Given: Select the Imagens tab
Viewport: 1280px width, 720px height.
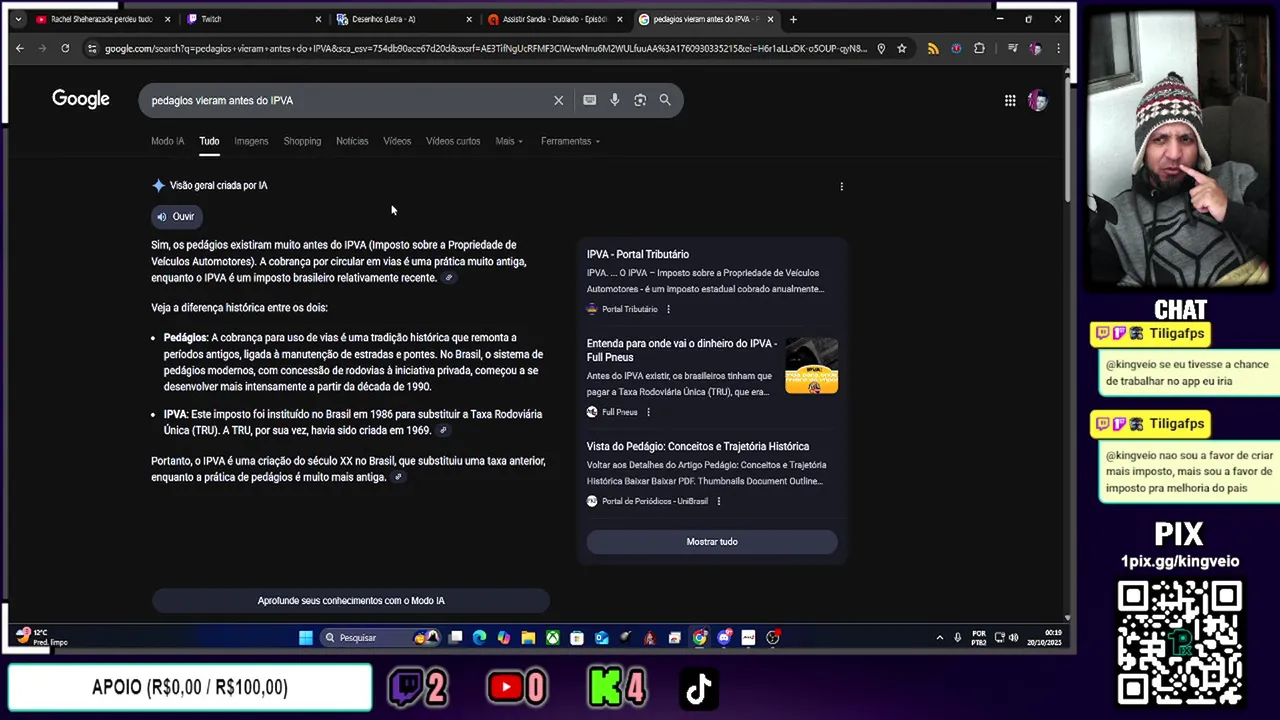Looking at the screenshot, I should (x=251, y=141).
